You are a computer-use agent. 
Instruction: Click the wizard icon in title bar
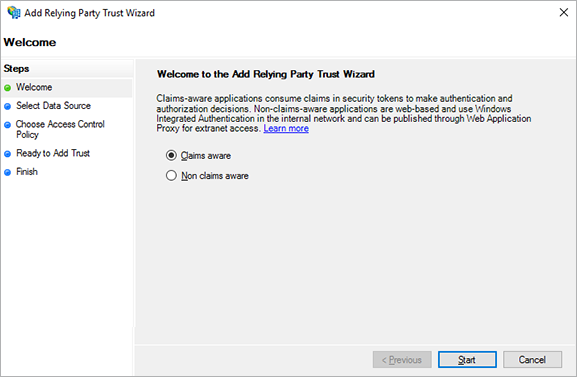pos(14,13)
